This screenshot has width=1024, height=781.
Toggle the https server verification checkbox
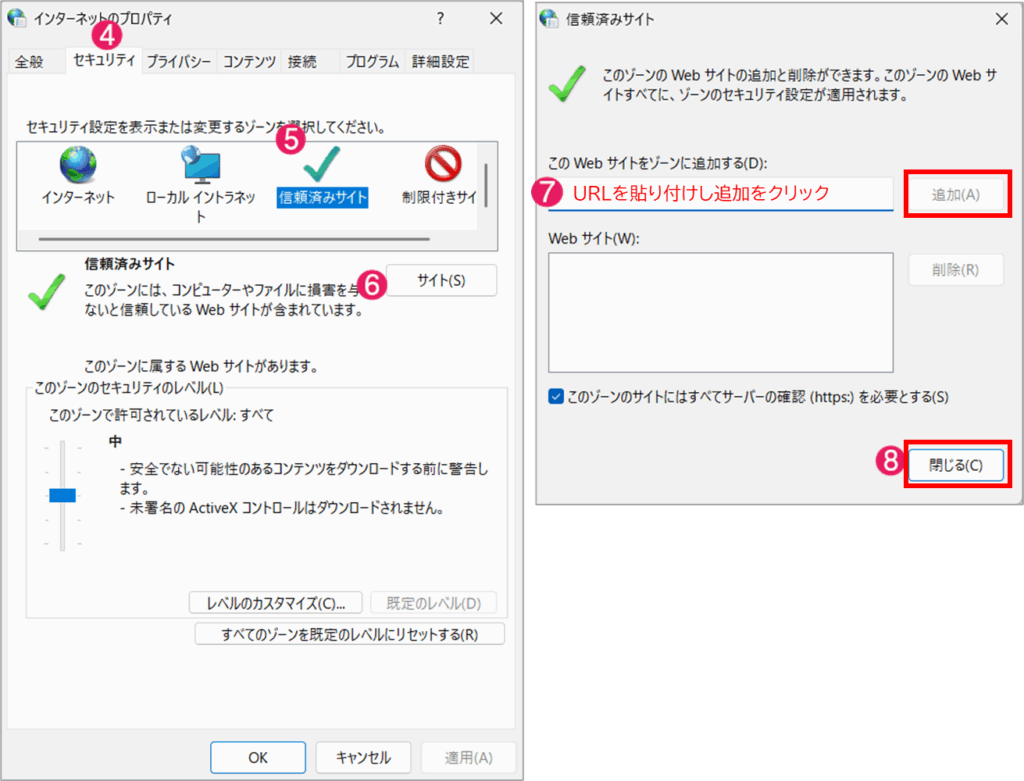coord(557,397)
